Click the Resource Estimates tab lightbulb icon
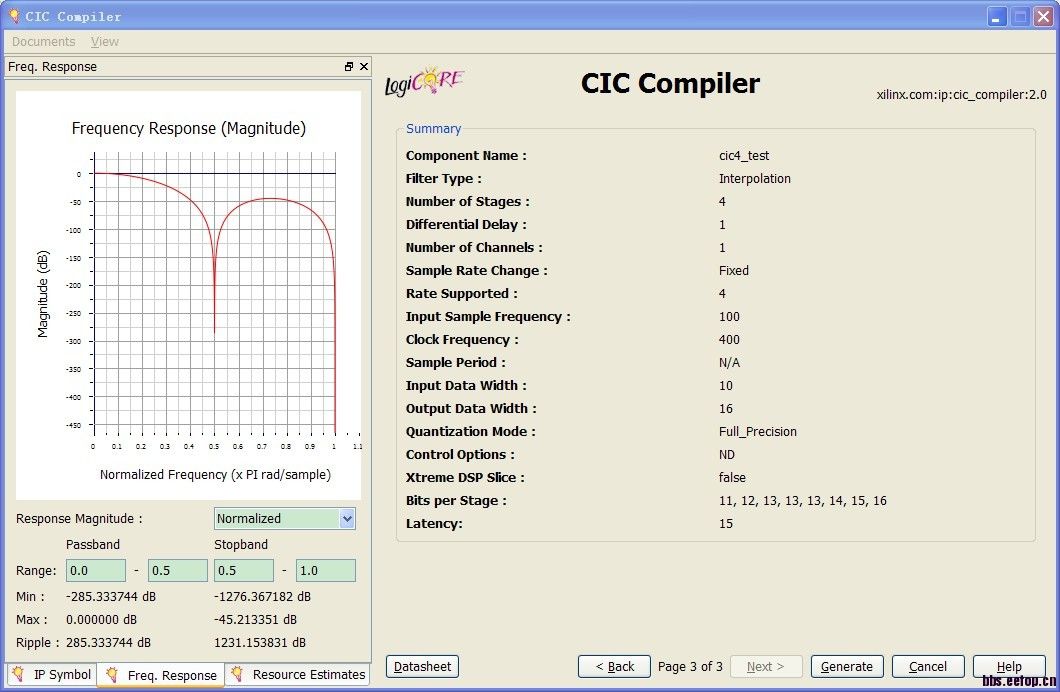The width and height of the screenshot is (1060, 692). point(237,674)
